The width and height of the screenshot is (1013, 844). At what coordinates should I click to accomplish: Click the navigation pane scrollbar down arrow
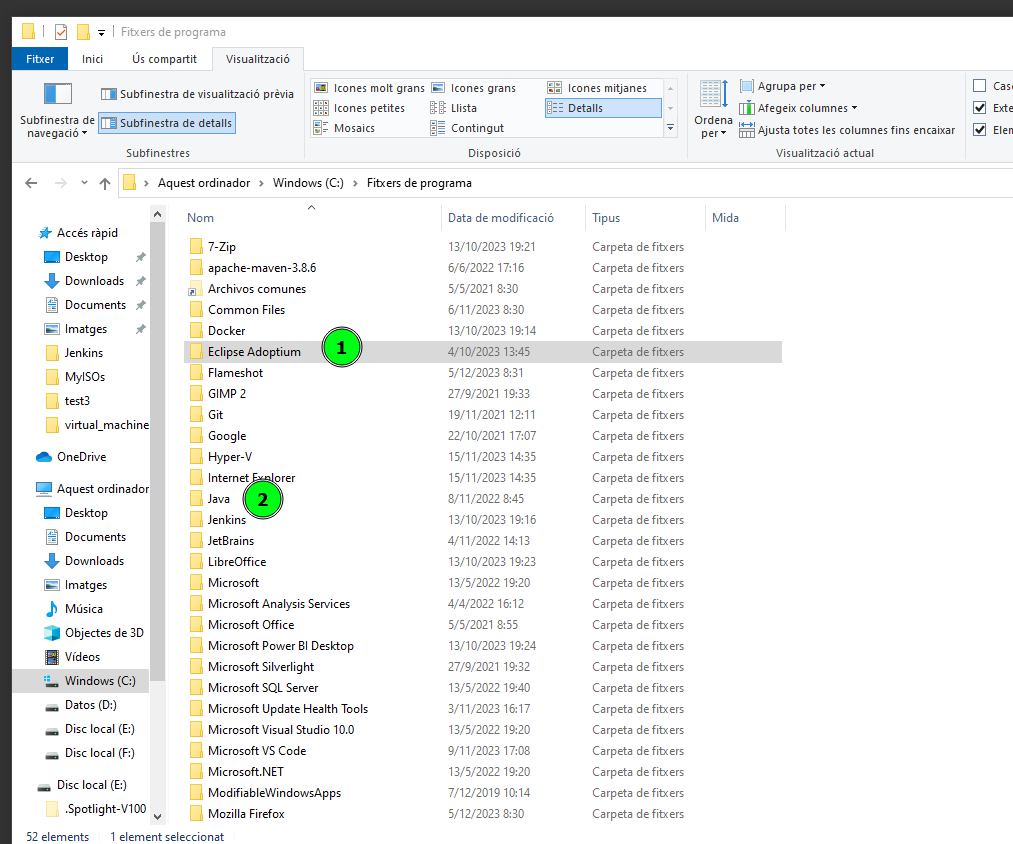158,817
